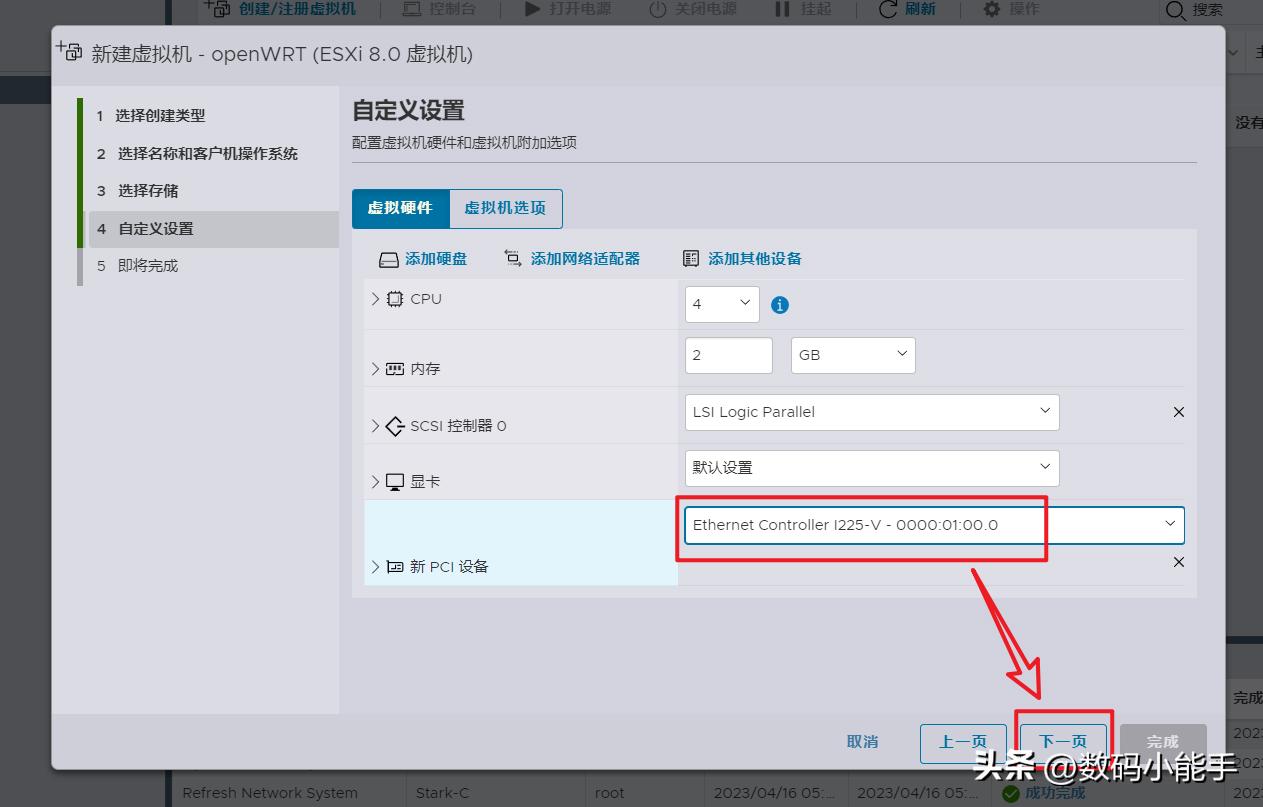This screenshot has height=807, width=1263.
Task: Click the Add hard disk icon
Action: tap(389, 259)
